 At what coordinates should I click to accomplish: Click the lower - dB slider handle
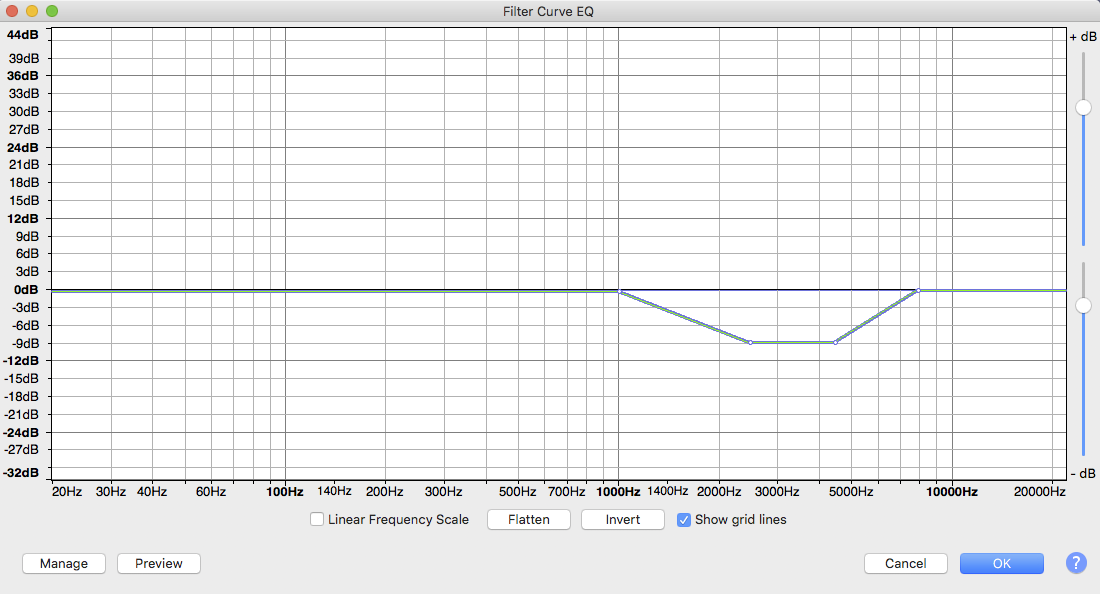1083,306
